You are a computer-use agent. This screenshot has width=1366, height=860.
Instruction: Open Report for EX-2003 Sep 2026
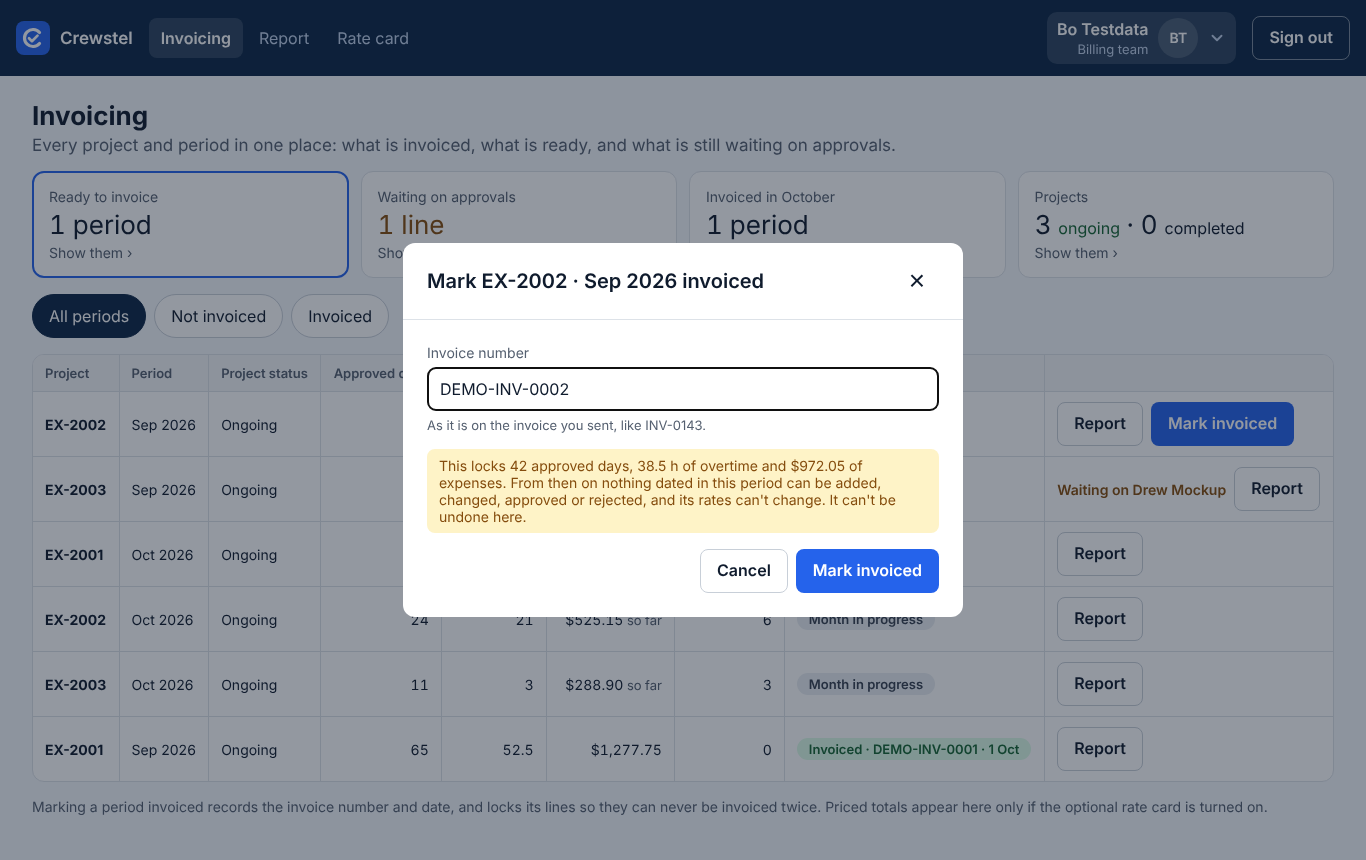1277,489
